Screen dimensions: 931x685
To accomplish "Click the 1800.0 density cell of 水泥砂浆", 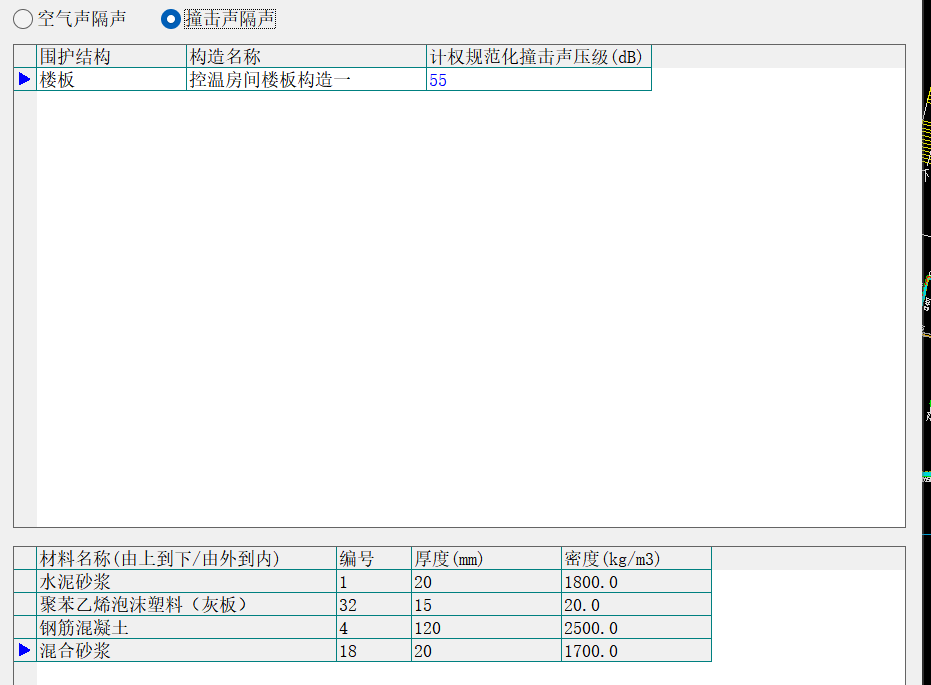I will [636, 582].
